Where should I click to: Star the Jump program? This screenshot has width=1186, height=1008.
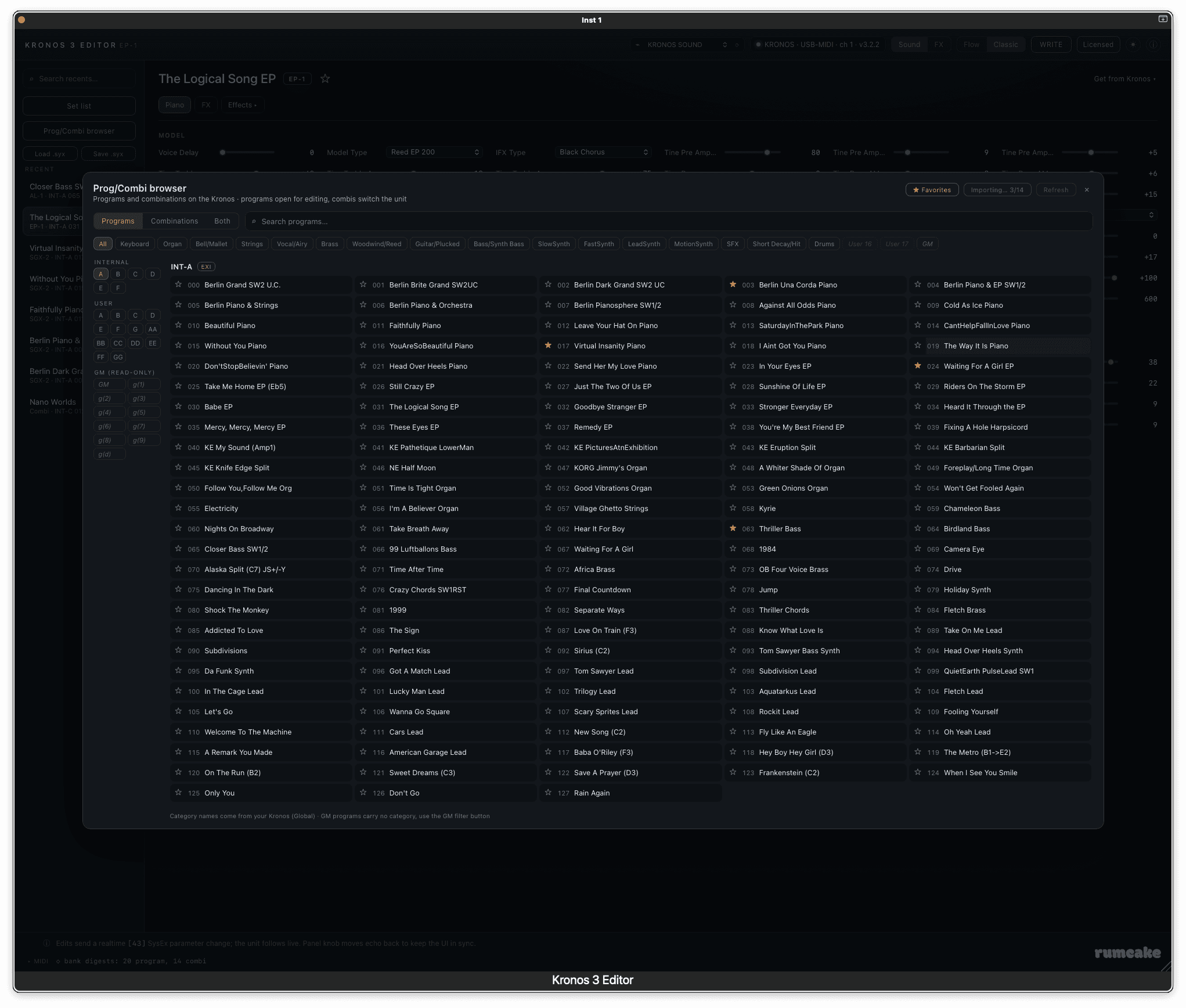(x=733, y=589)
